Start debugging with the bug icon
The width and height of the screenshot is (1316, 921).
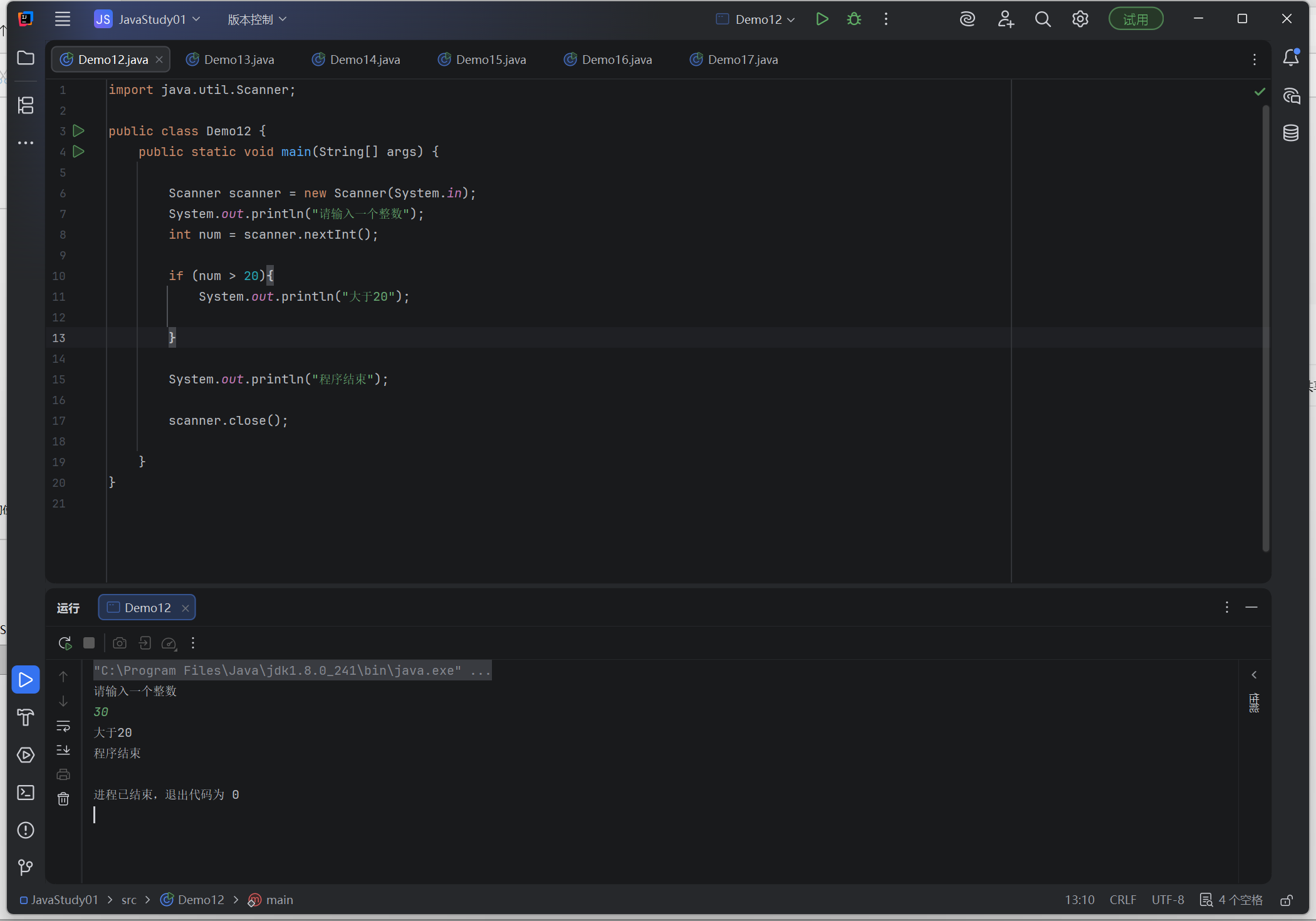click(854, 19)
